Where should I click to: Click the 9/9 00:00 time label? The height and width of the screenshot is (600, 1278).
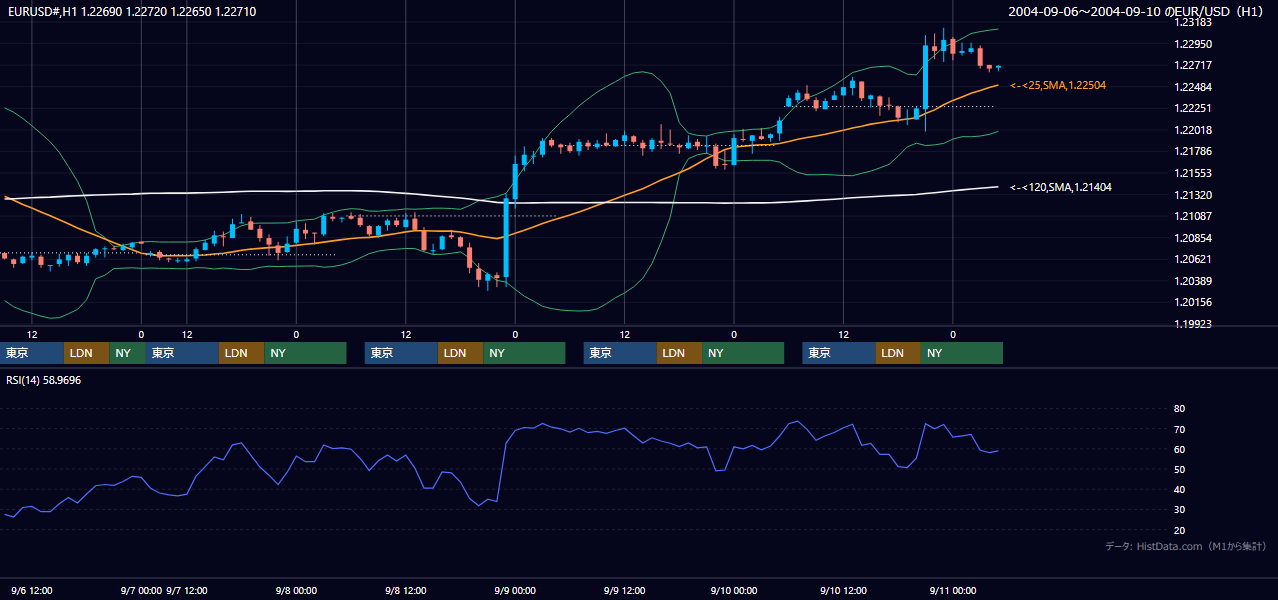click(x=515, y=591)
